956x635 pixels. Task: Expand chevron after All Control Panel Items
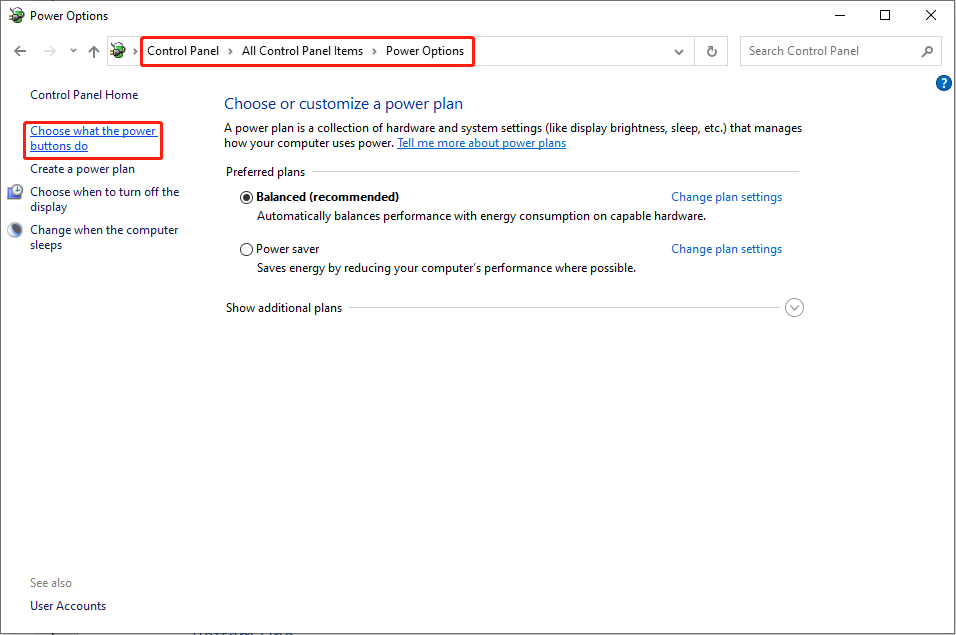click(x=374, y=51)
